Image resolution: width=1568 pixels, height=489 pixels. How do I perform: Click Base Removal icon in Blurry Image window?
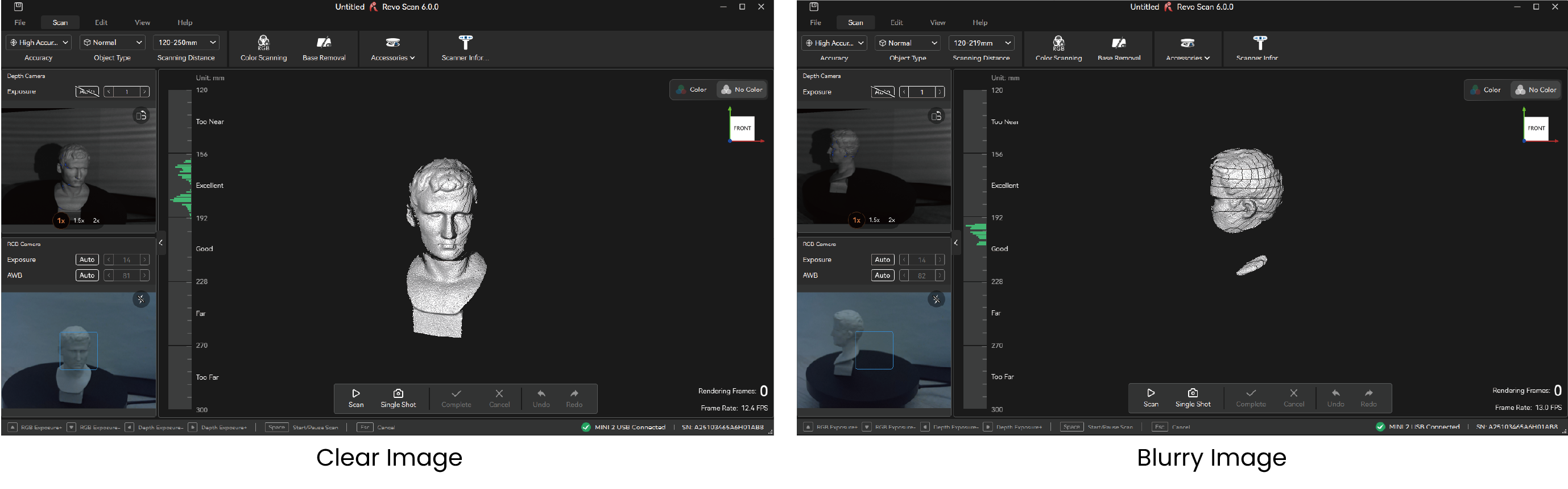point(1119,43)
